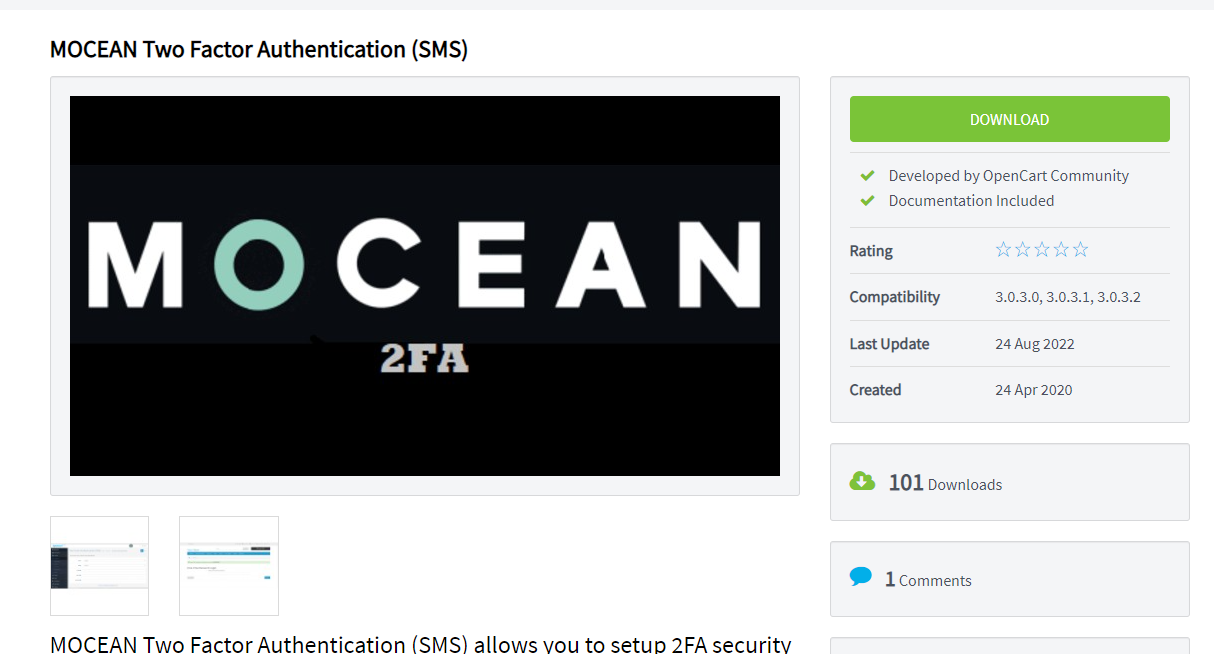Click the MOCEAN Two Factor Authentication title
The image size is (1214, 654).
coord(258,49)
